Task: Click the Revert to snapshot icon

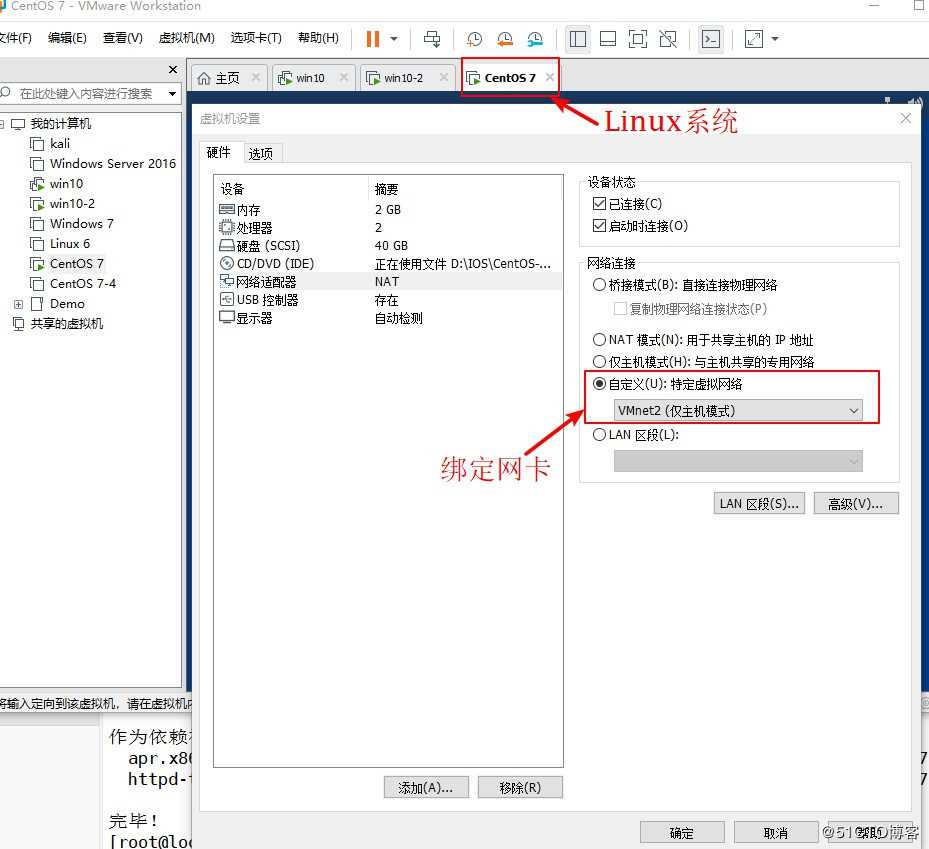Action: [505, 39]
